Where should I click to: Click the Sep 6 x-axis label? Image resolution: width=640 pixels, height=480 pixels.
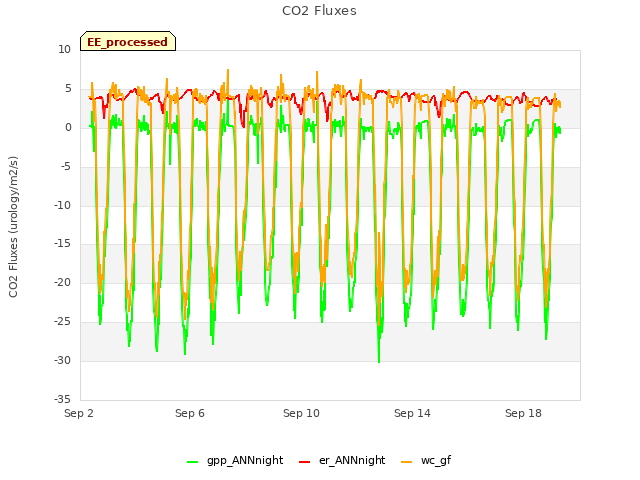pyautogui.click(x=190, y=413)
